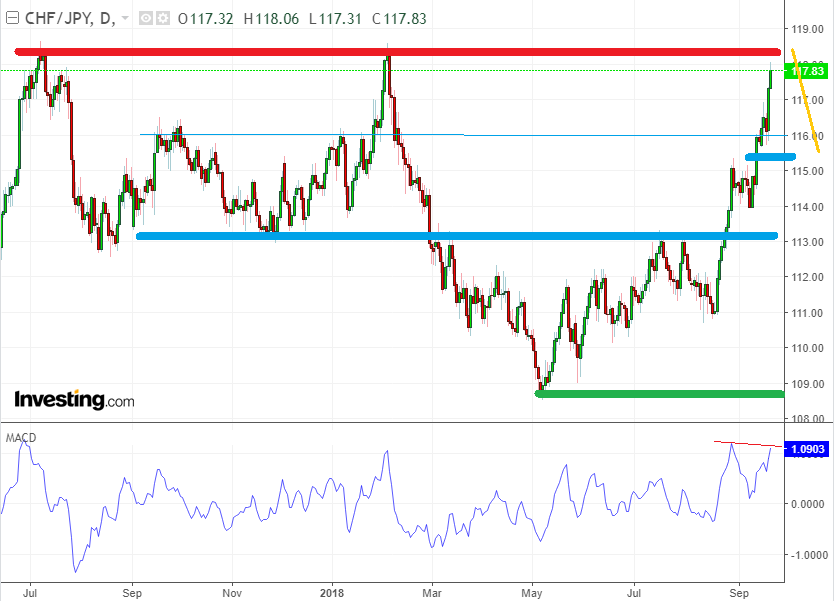Click the 114.00 price axis label
The height and width of the screenshot is (601, 834).
coord(807,207)
